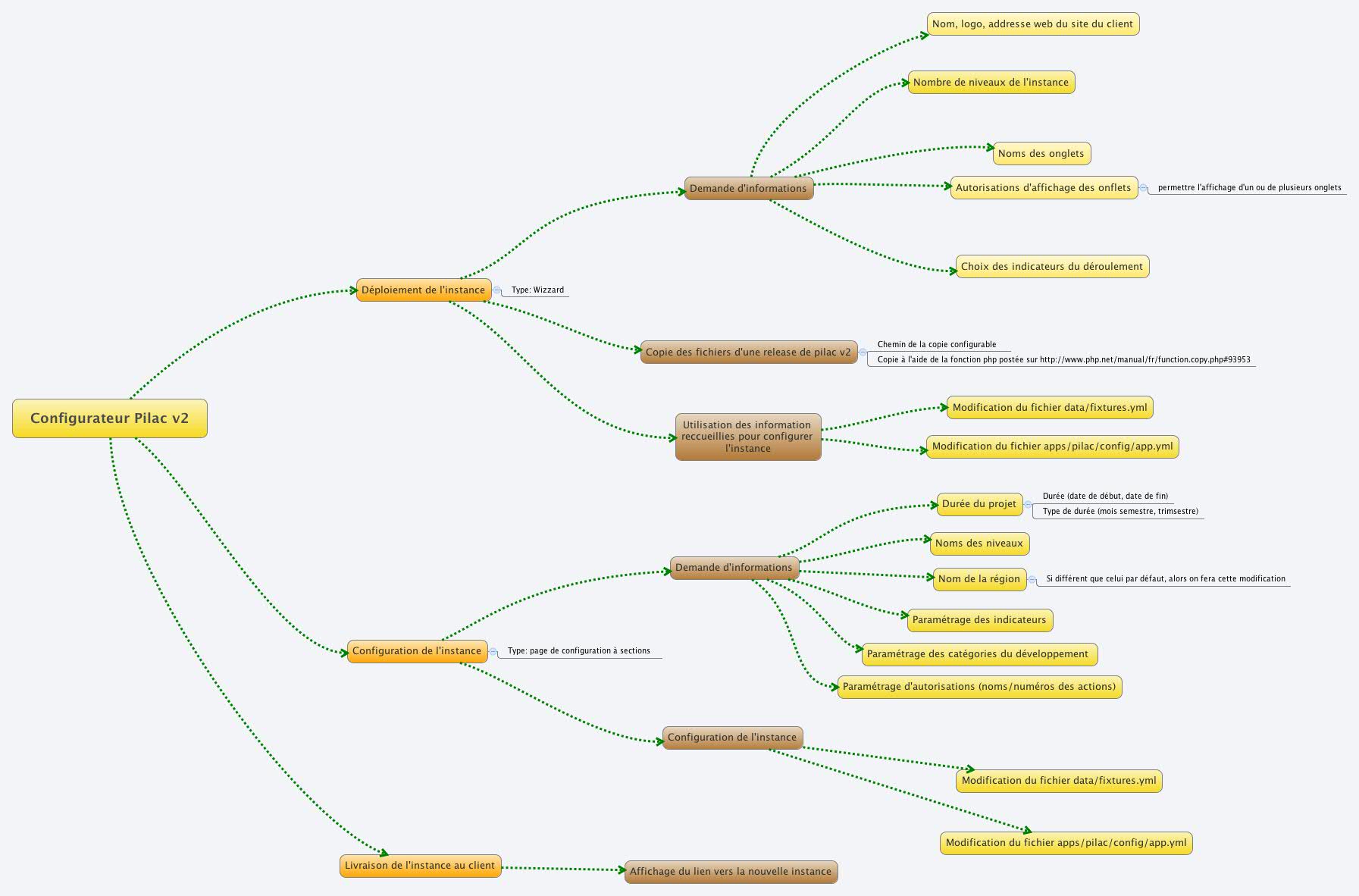The image size is (1359, 896).
Task: Click the Copie des fichiers d'une release node
Action: tap(748, 352)
